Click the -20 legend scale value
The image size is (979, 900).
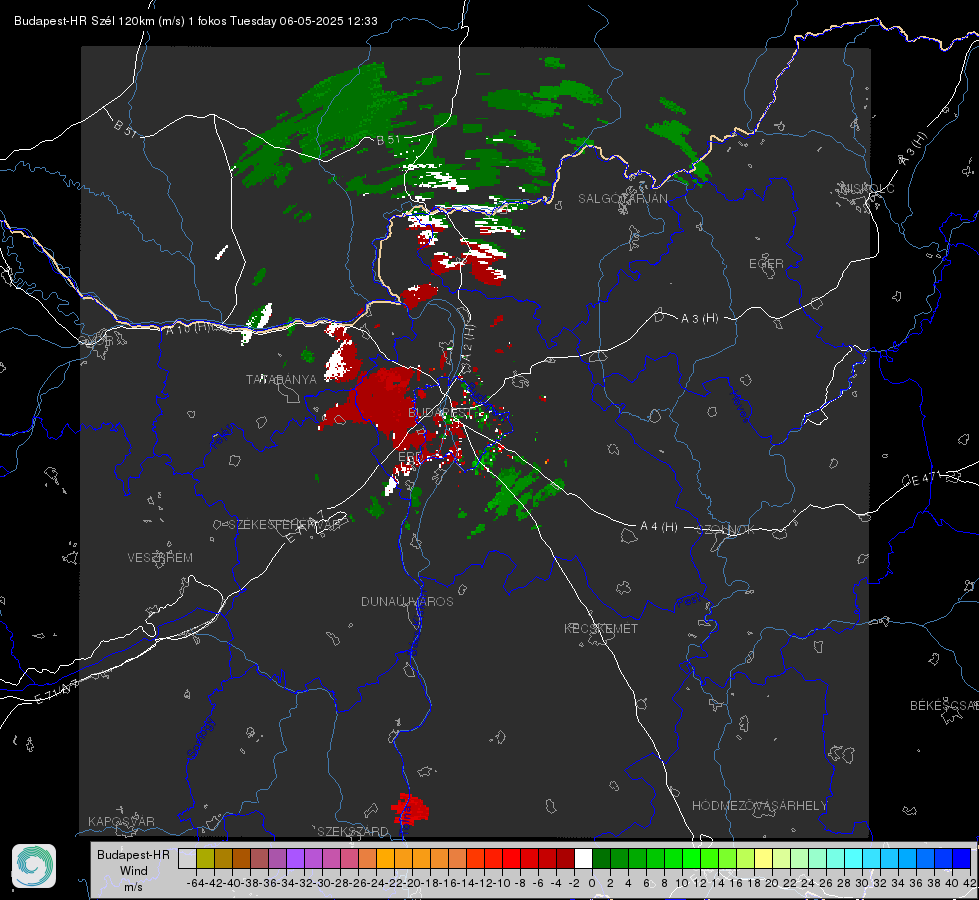point(412,883)
